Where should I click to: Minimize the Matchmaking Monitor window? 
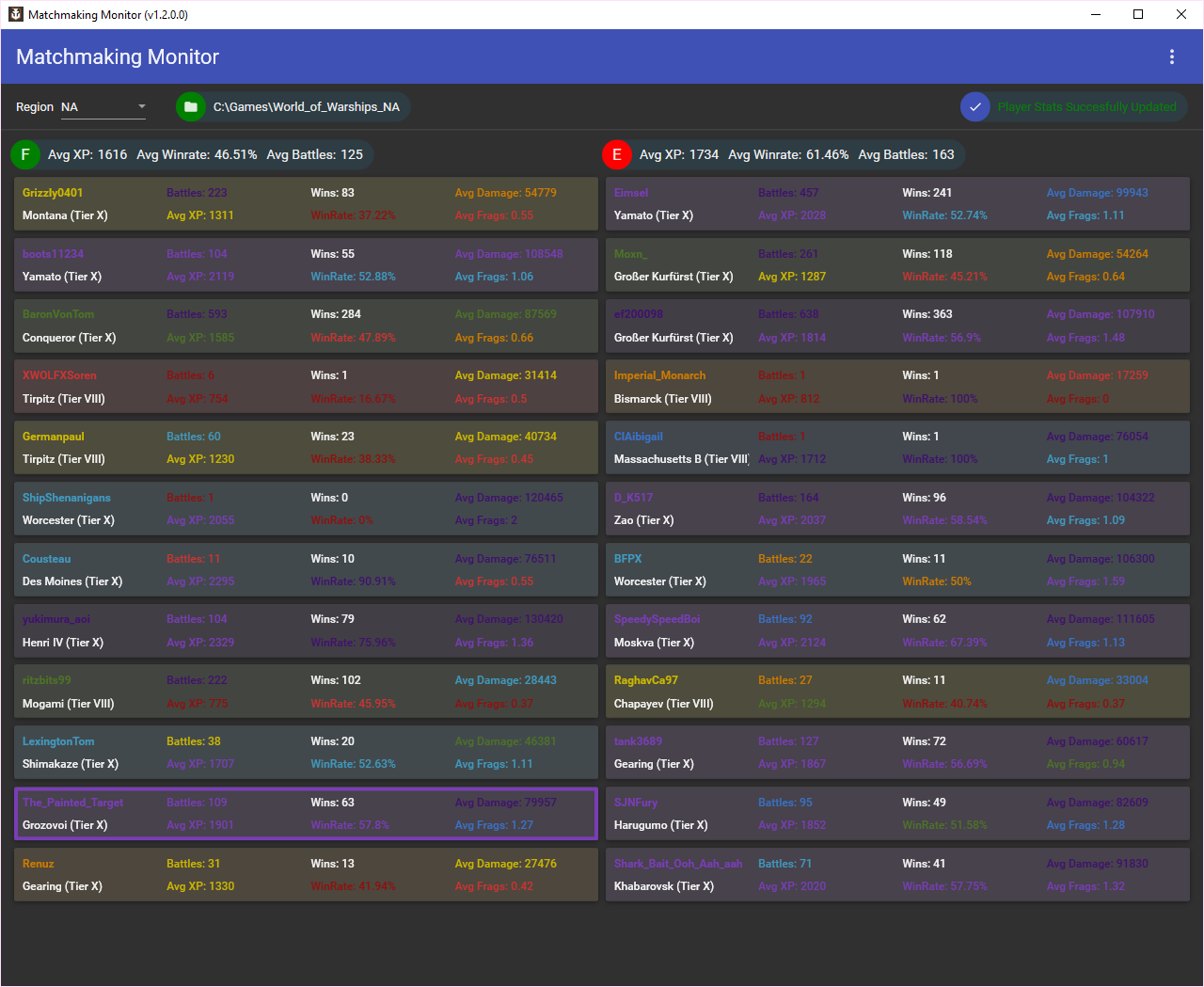[1096, 14]
